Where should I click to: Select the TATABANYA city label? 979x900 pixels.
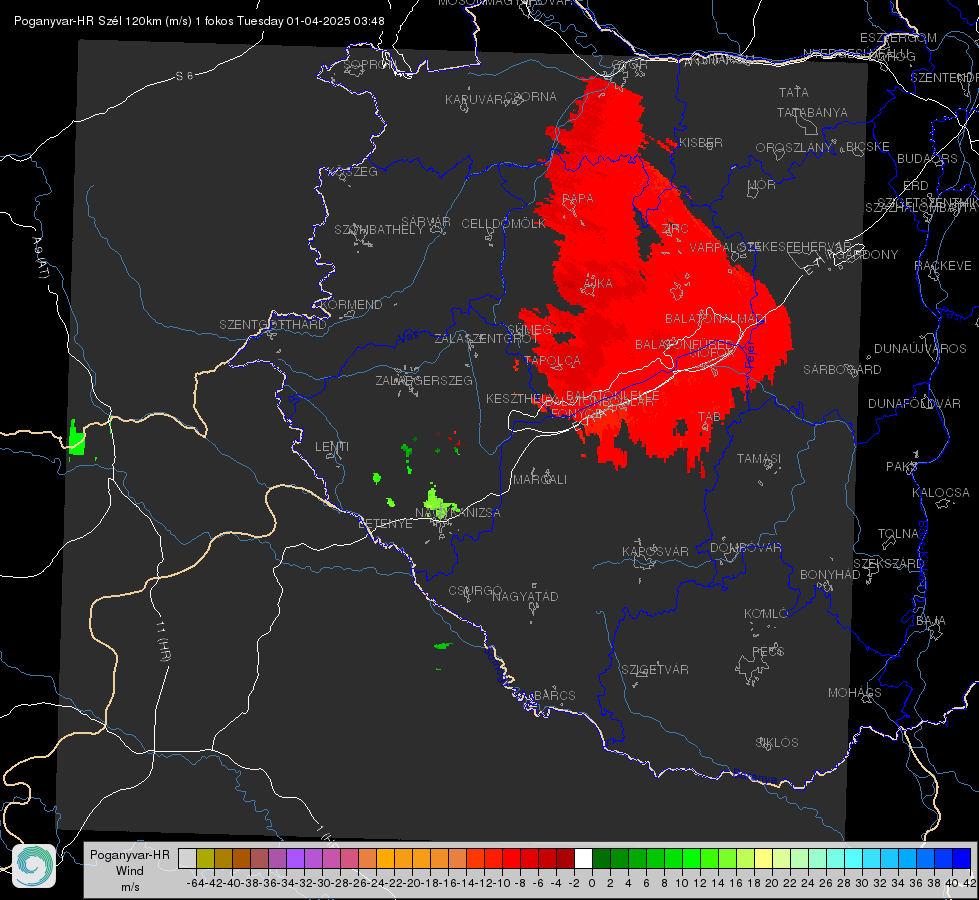point(812,112)
